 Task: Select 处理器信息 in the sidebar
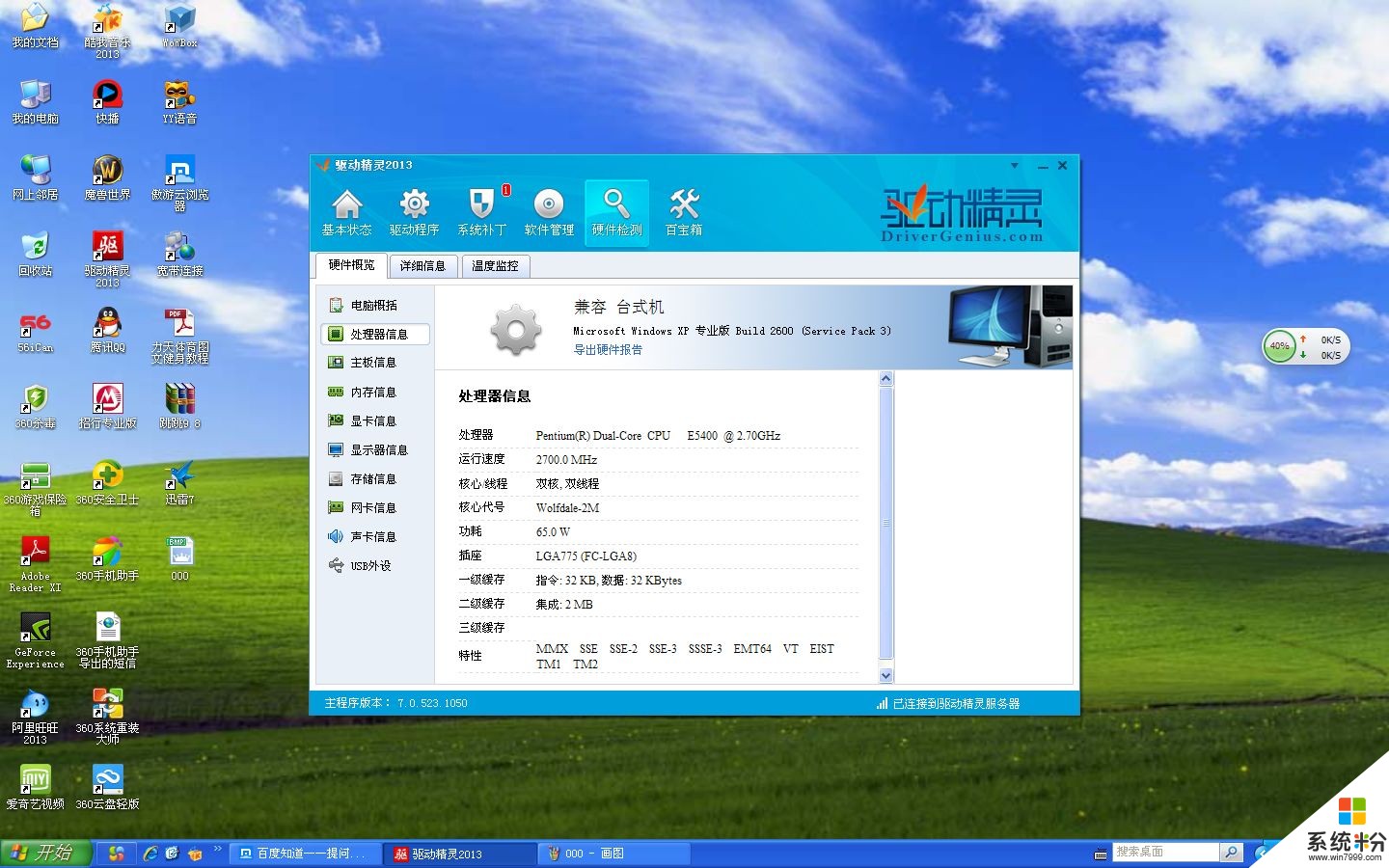coord(374,334)
